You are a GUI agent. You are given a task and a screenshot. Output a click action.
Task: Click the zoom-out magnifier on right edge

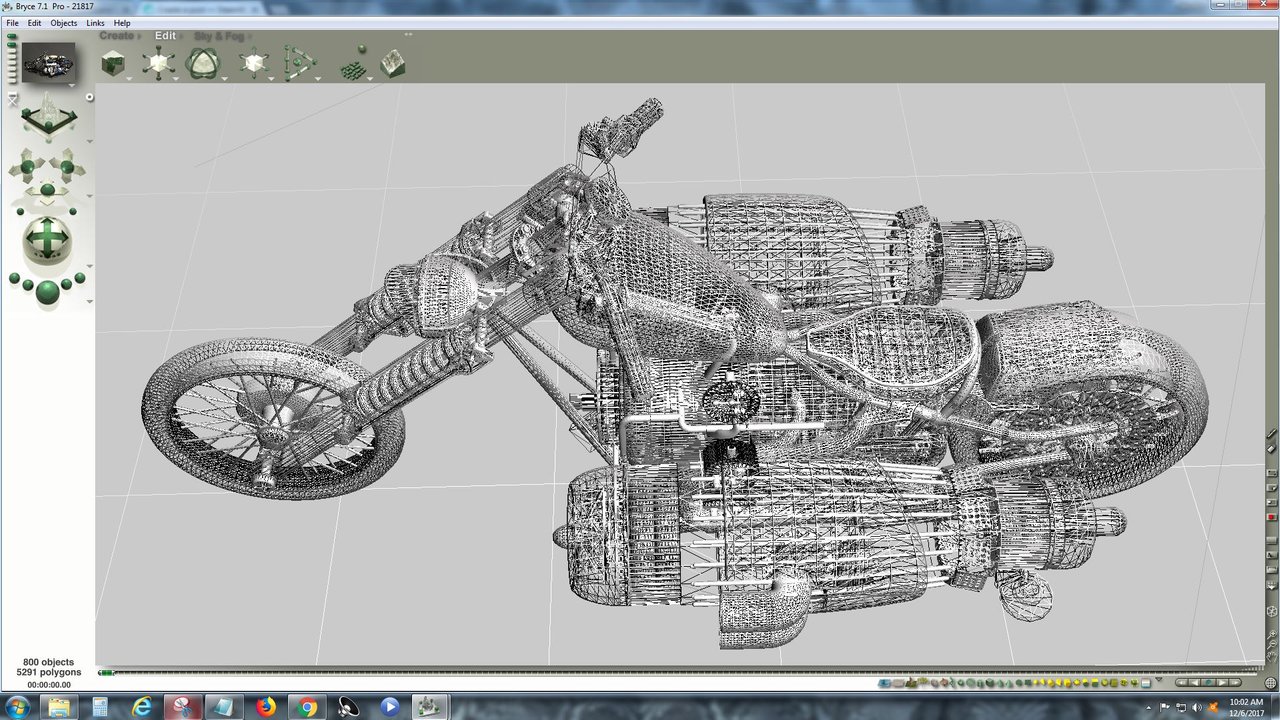coord(1272,645)
